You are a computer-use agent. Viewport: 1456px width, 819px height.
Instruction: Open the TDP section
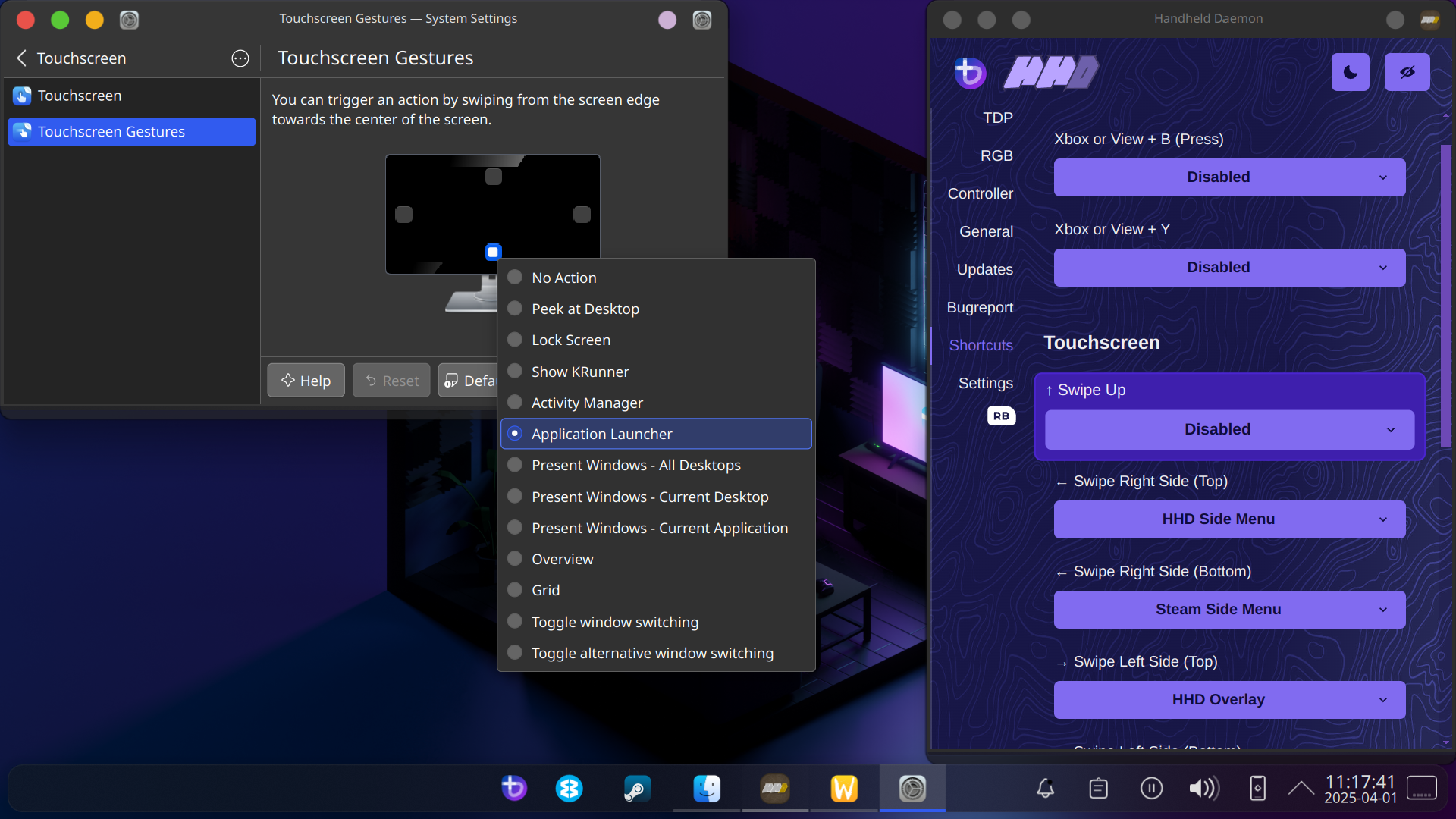coord(997,118)
